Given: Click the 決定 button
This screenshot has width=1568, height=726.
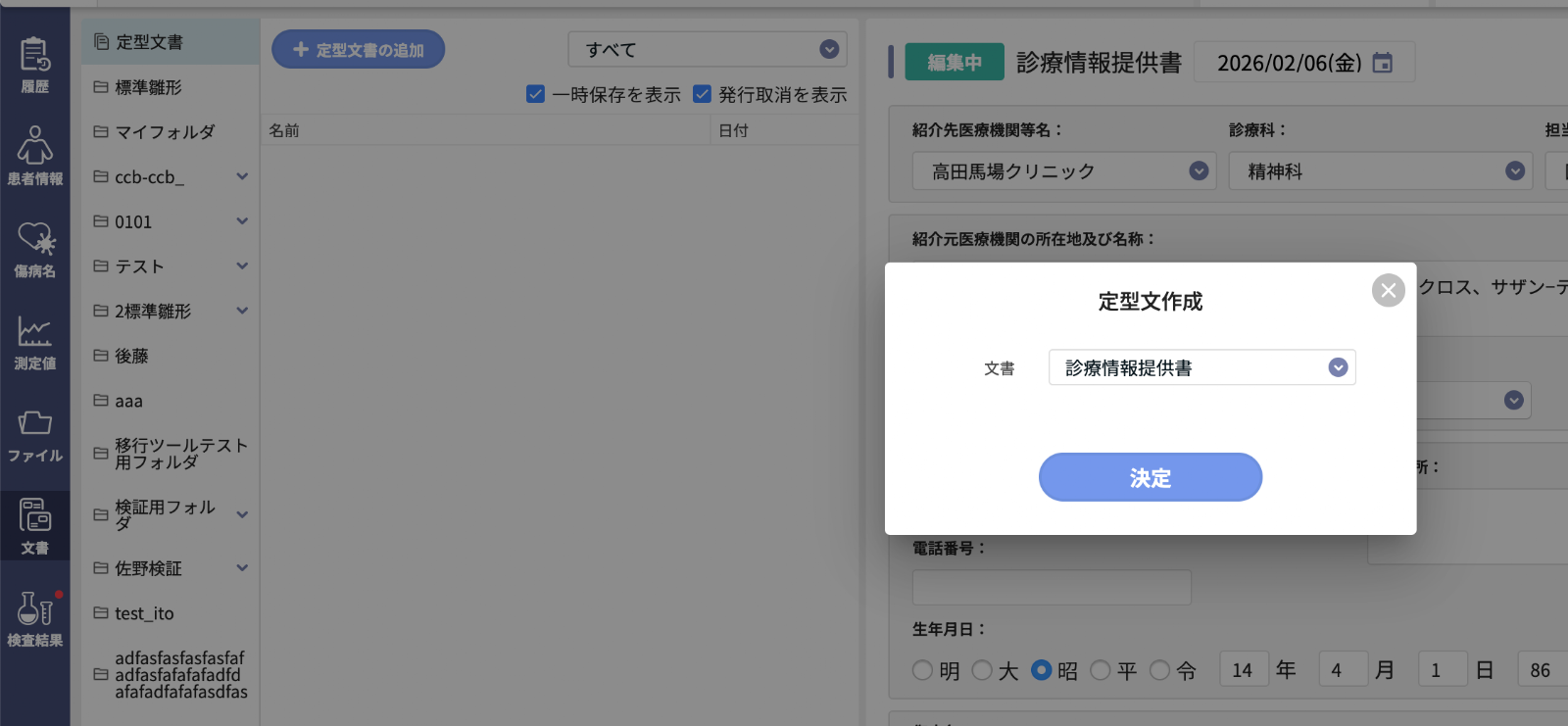Looking at the screenshot, I should (x=1151, y=477).
